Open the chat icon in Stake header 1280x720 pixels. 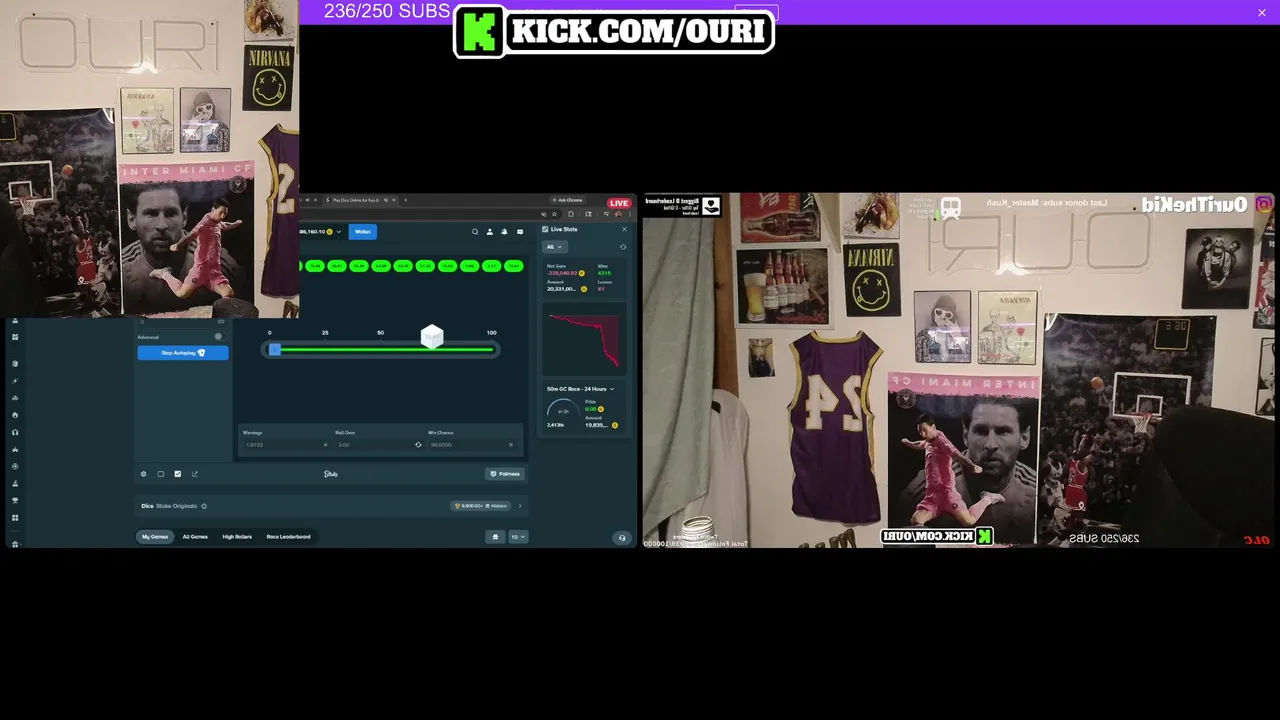(x=519, y=232)
